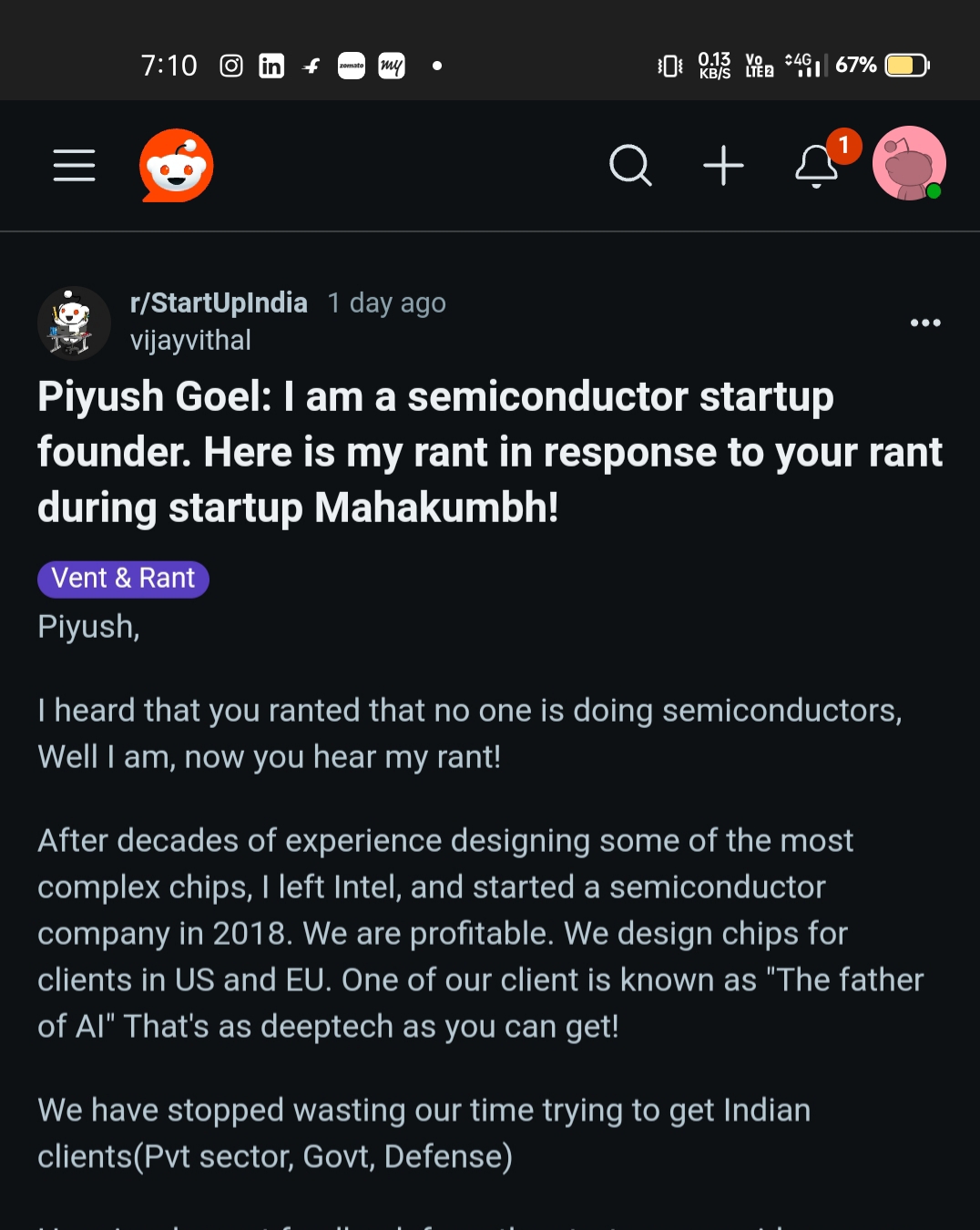Open the r/StartUpIndia community avatar
The image size is (980, 1230).
coord(74,323)
